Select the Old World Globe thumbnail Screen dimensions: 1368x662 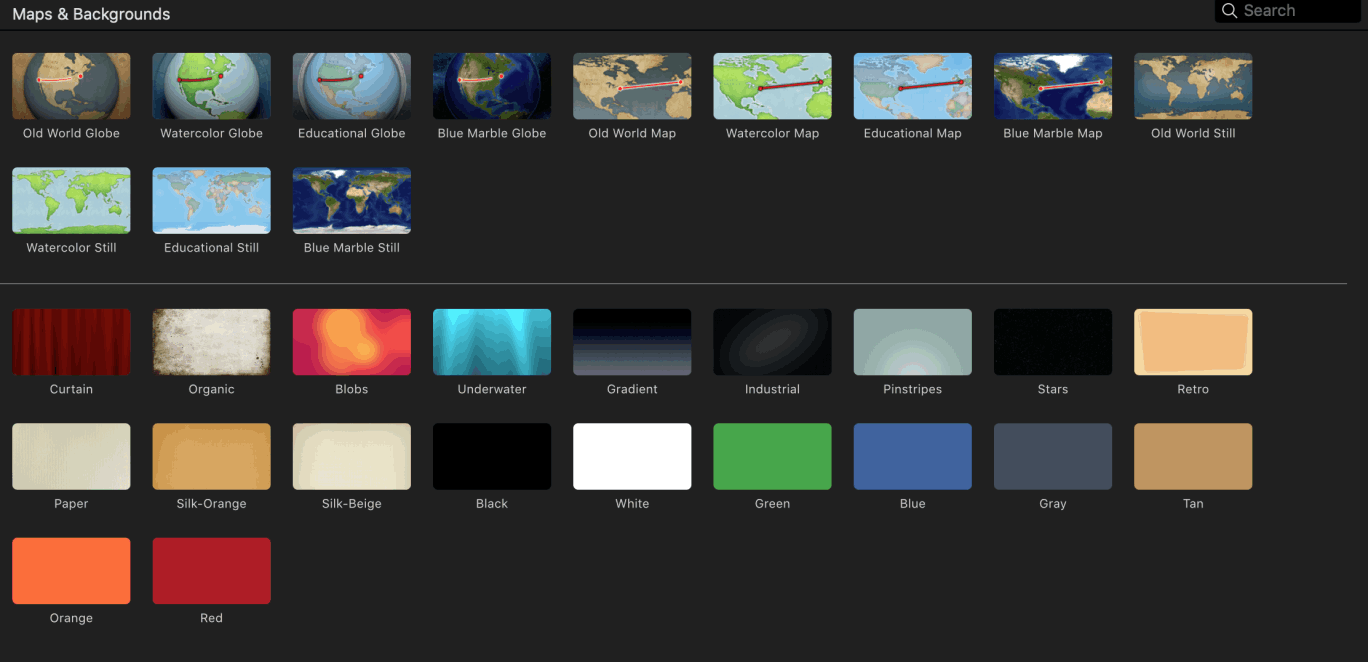pyautogui.click(x=71, y=86)
